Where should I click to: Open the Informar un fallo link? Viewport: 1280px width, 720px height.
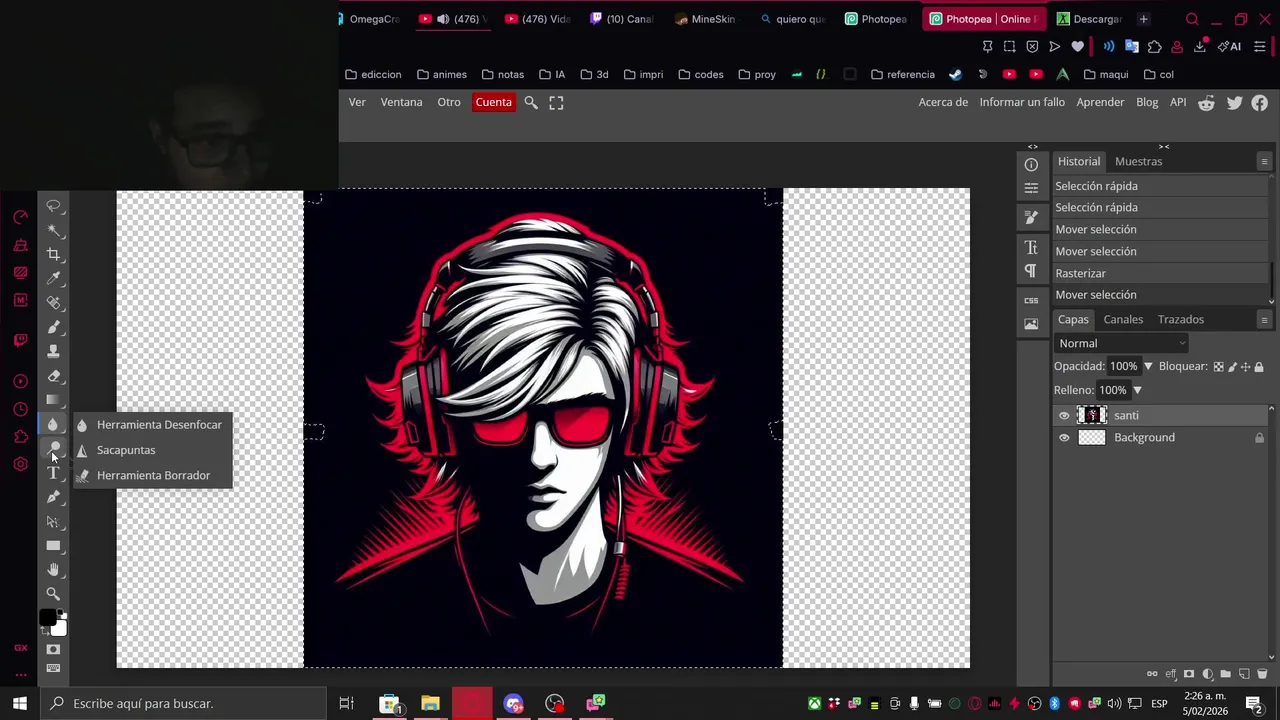click(x=1022, y=102)
